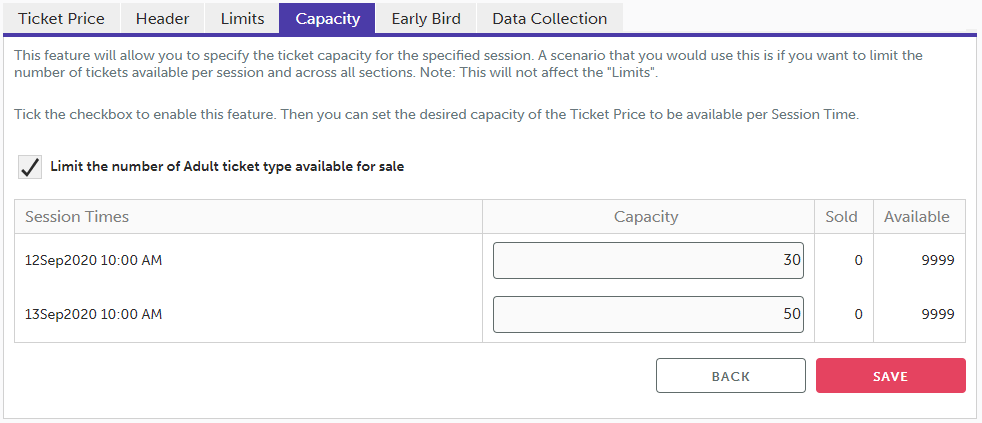Click the Sold column header

tap(841, 217)
